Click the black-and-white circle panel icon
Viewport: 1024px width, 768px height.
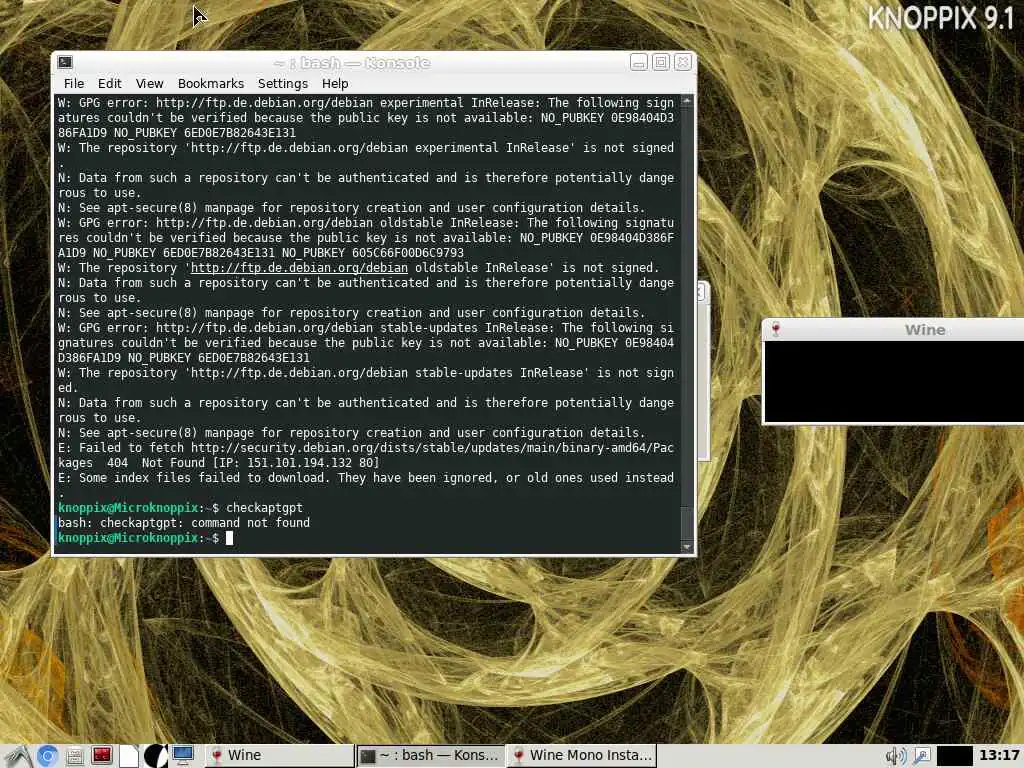(x=155, y=756)
